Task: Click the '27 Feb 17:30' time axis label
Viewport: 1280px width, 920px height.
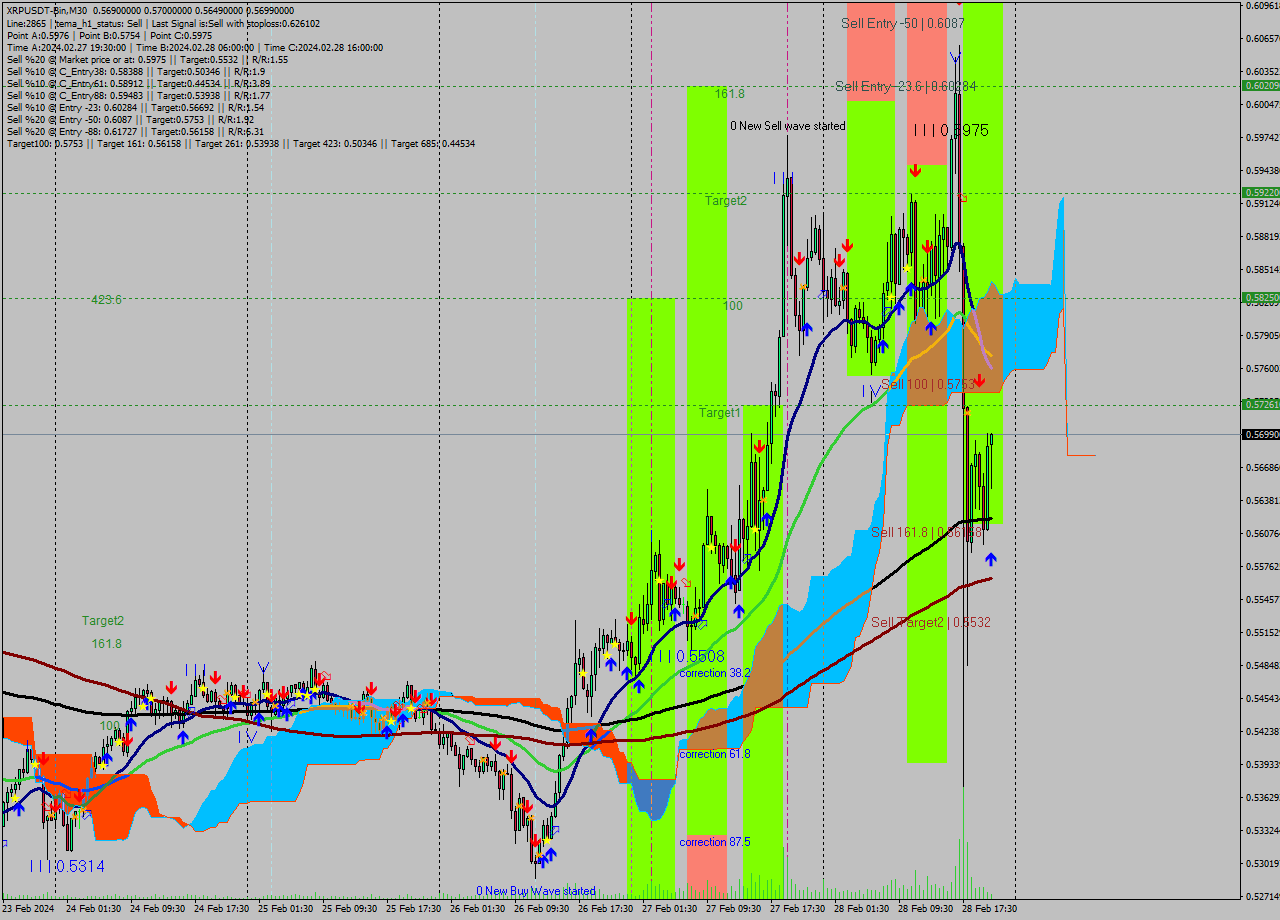Action: pos(798,909)
